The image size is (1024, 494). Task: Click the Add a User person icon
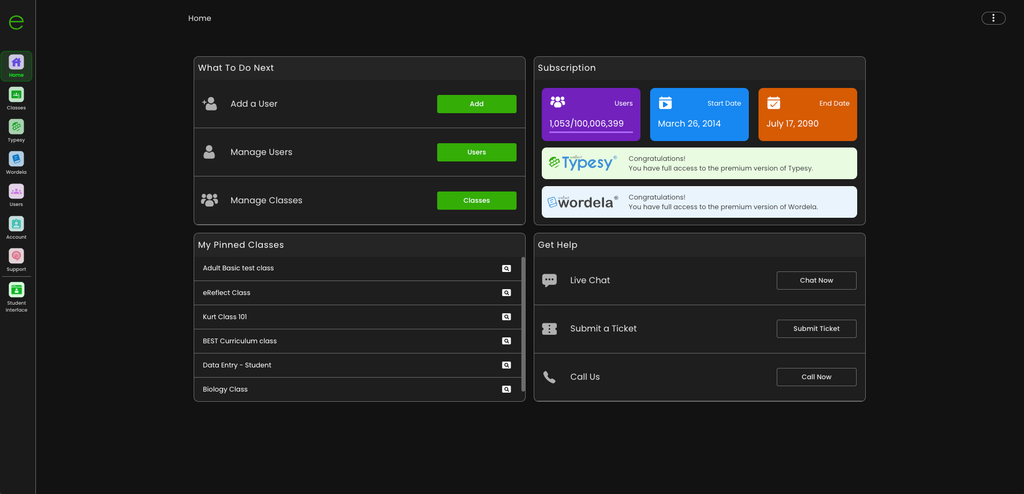pyautogui.click(x=210, y=104)
